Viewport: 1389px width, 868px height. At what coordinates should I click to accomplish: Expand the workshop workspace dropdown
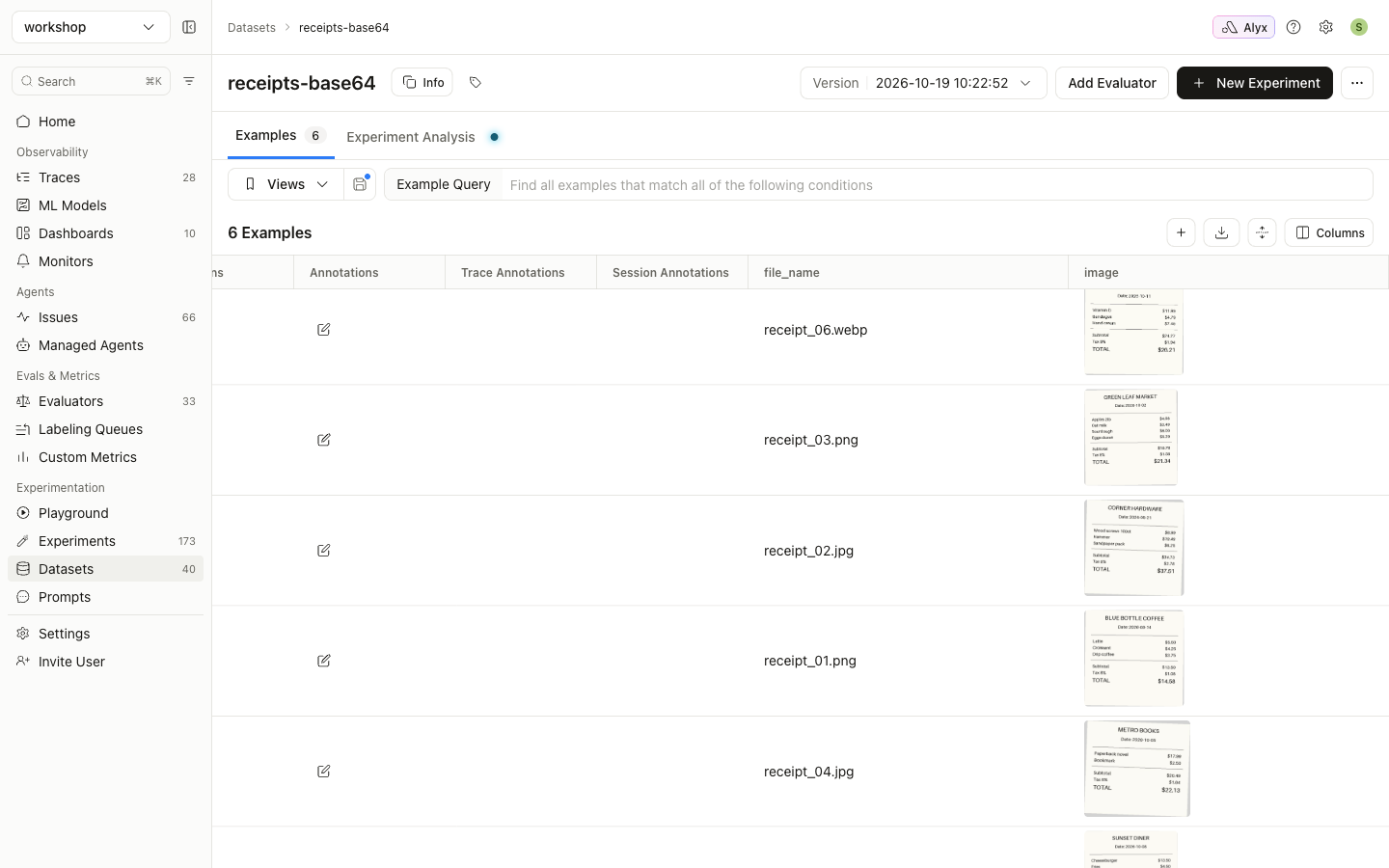tap(91, 27)
